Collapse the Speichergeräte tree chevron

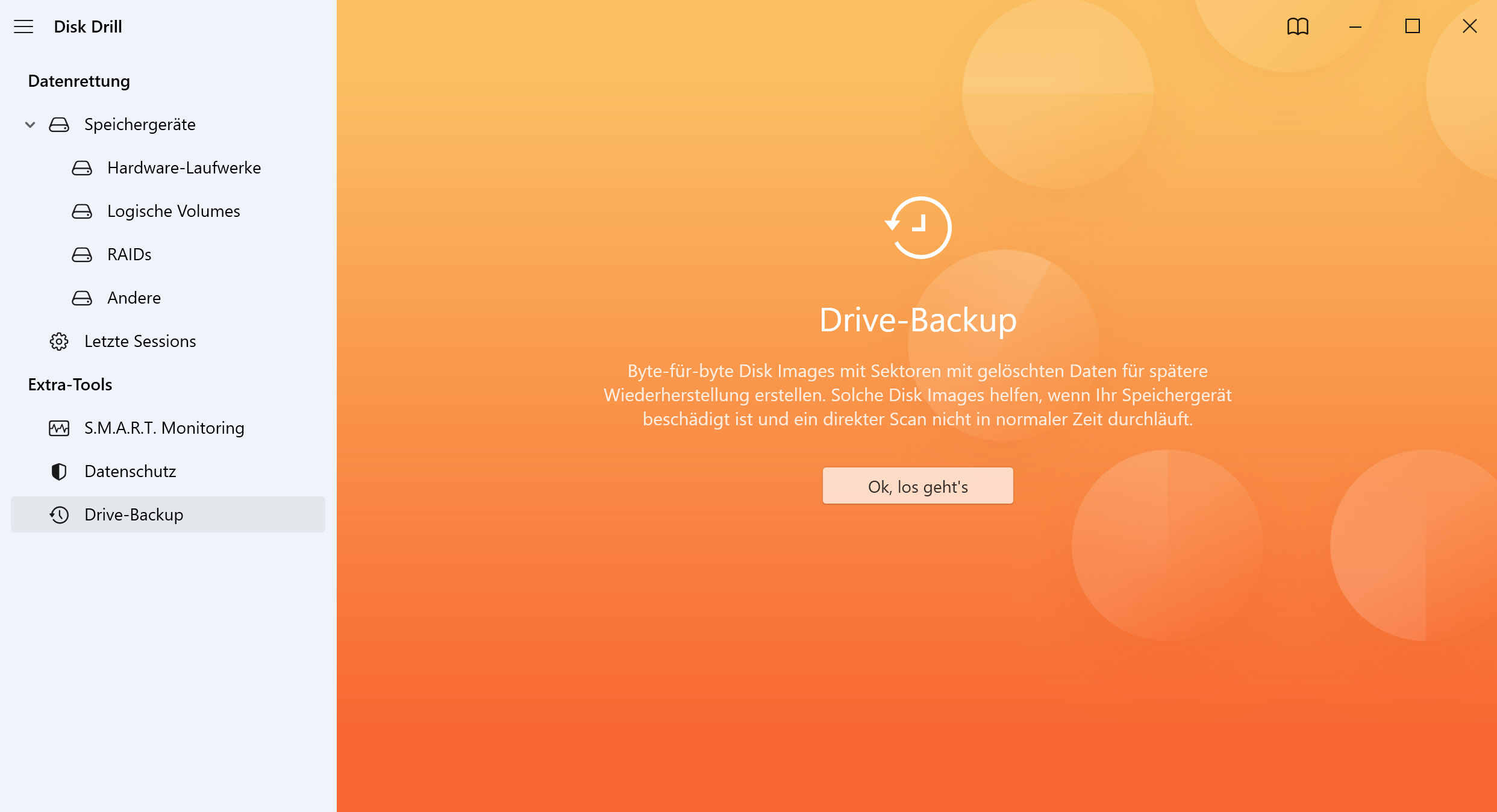[30, 125]
